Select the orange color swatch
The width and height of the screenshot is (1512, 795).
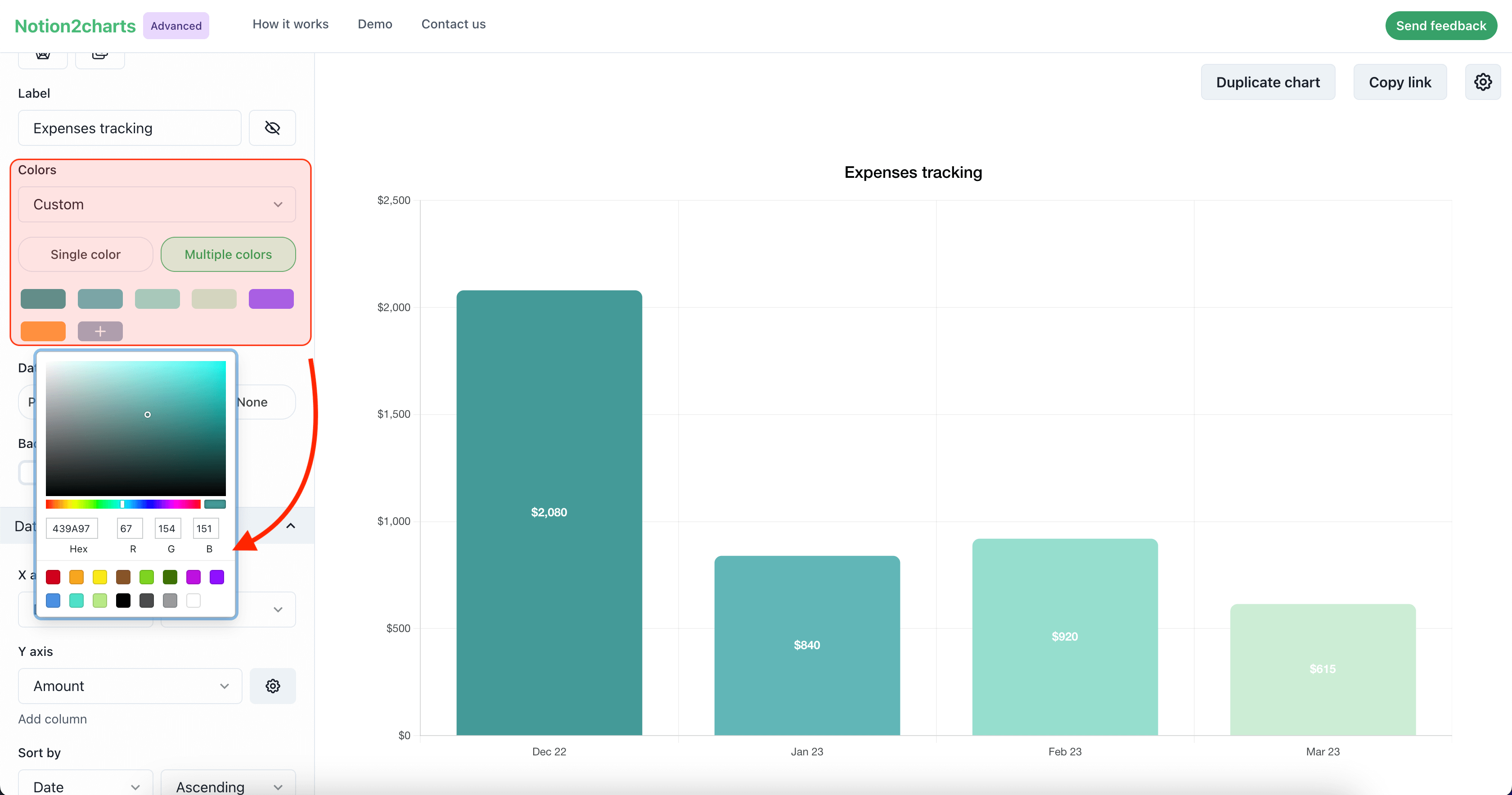[x=43, y=331]
